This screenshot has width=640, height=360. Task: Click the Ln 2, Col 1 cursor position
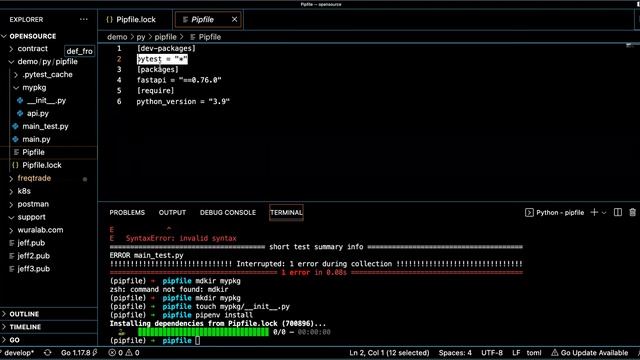coord(389,353)
